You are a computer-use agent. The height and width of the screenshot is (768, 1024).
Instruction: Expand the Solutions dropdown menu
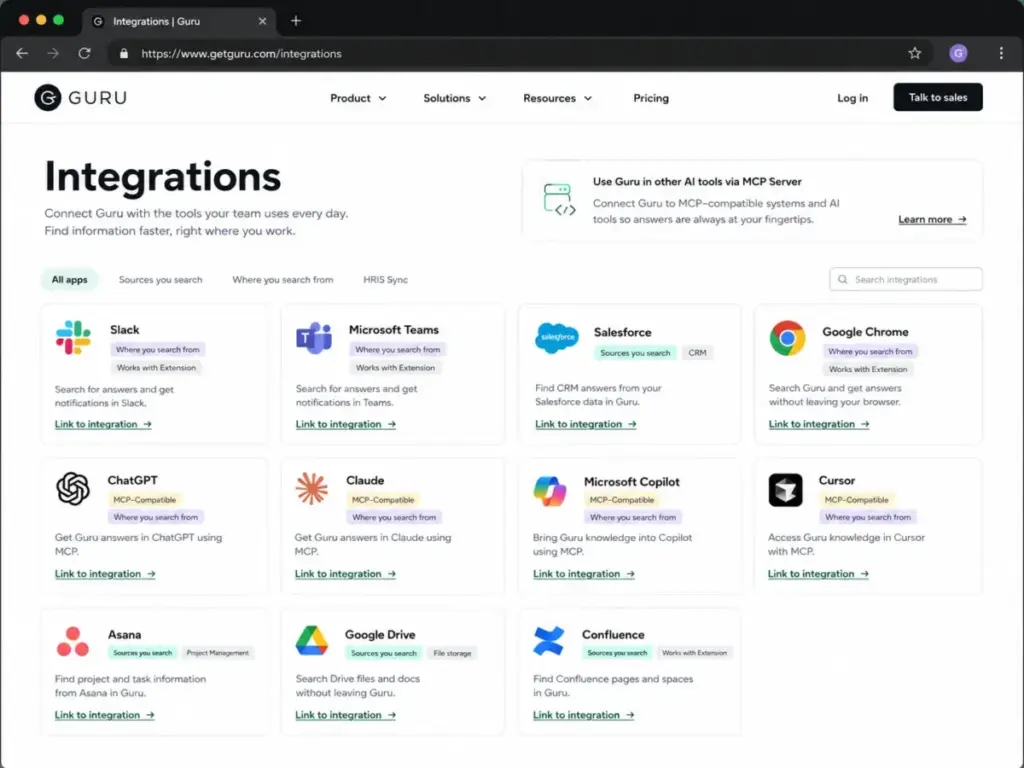pyautogui.click(x=455, y=98)
